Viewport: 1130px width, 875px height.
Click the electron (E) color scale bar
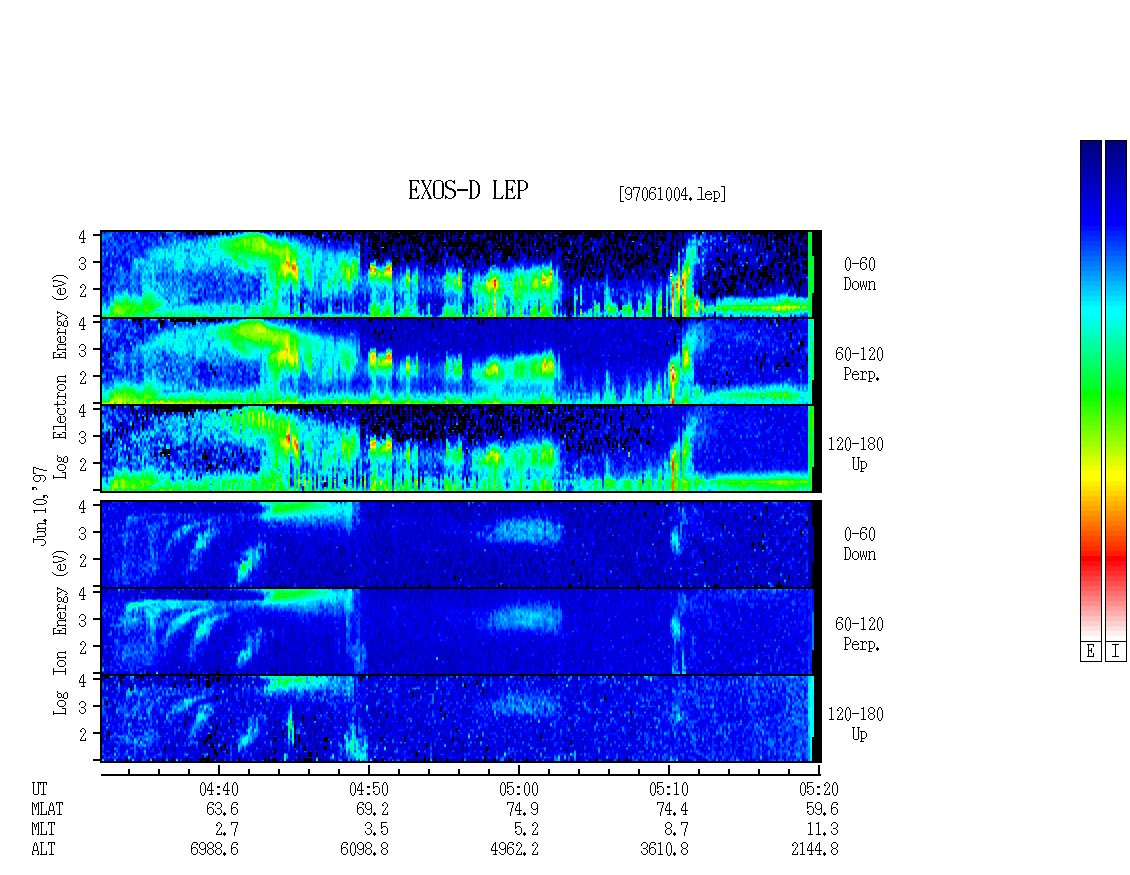pyautogui.click(x=1090, y=389)
